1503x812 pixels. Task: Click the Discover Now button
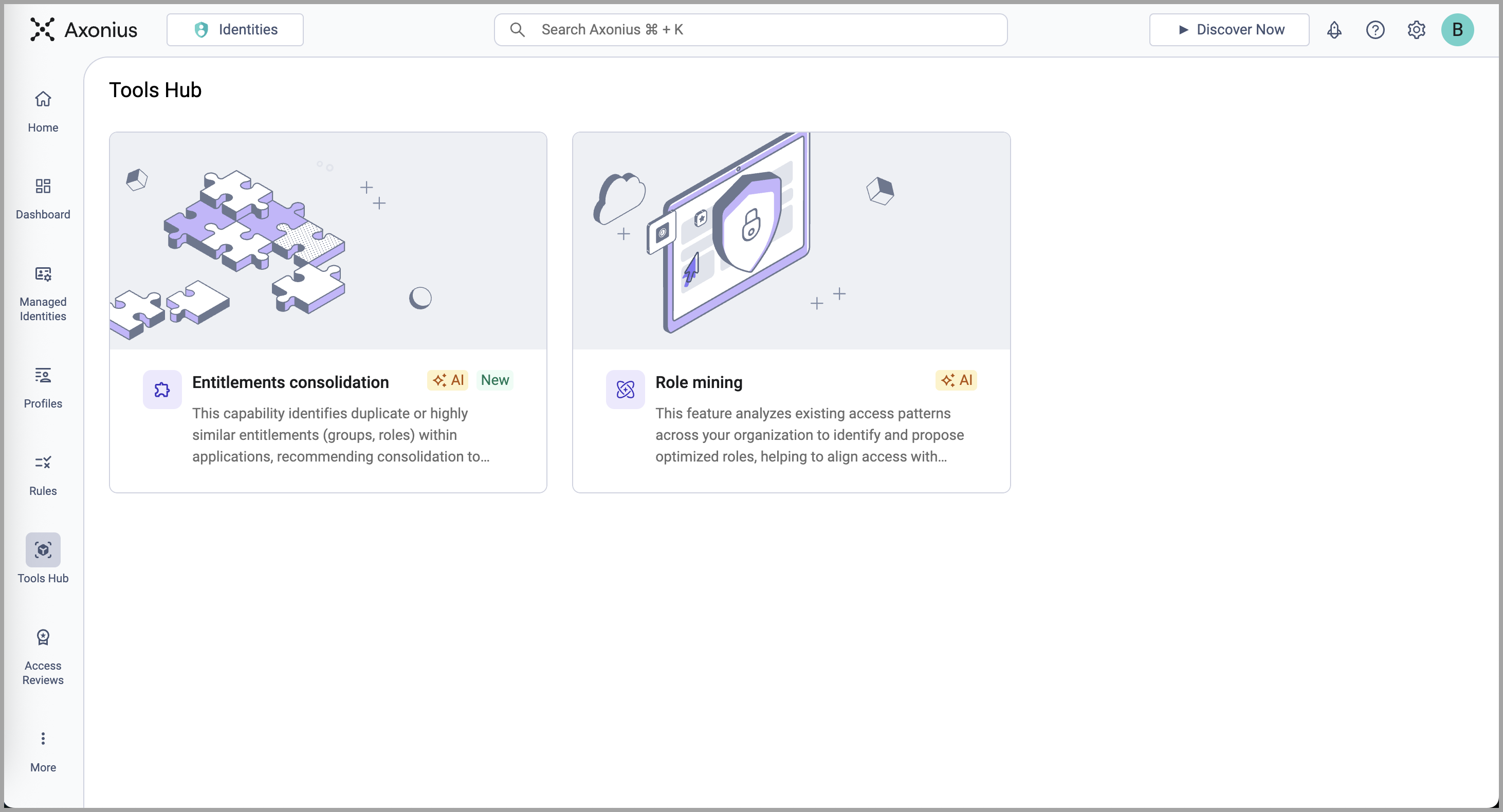click(1229, 30)
